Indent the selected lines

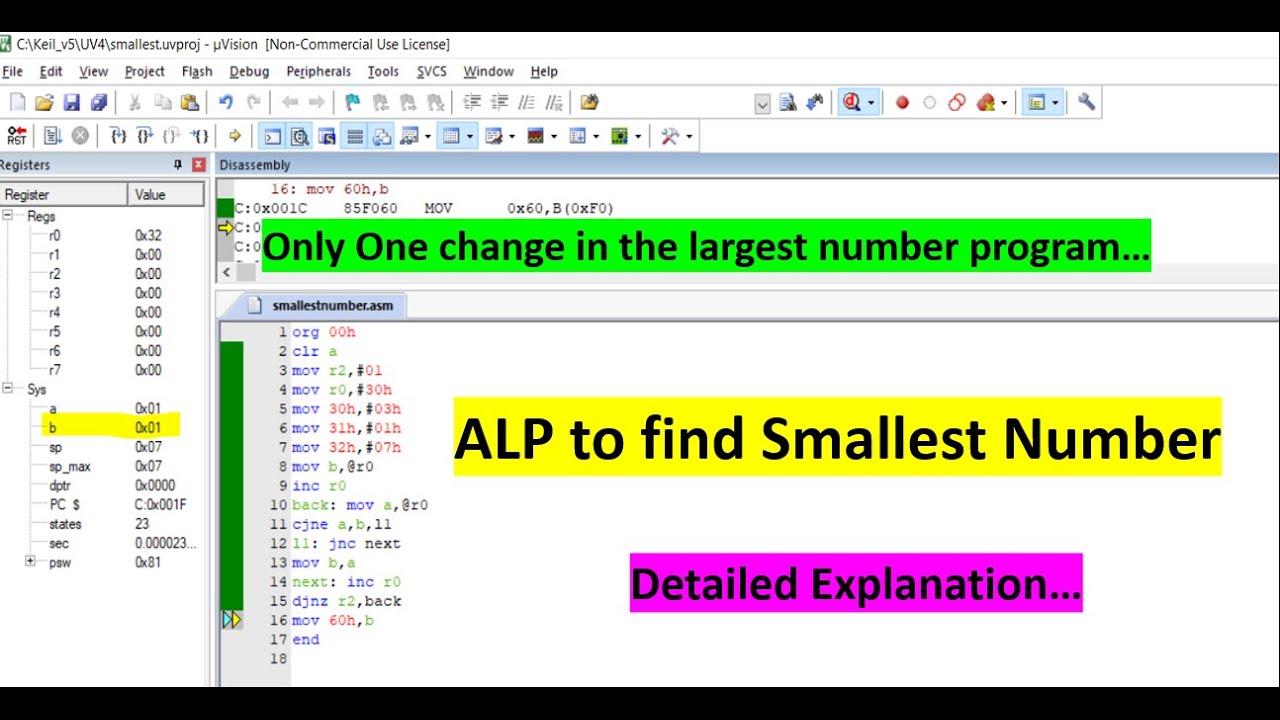[x=472, y=102]
